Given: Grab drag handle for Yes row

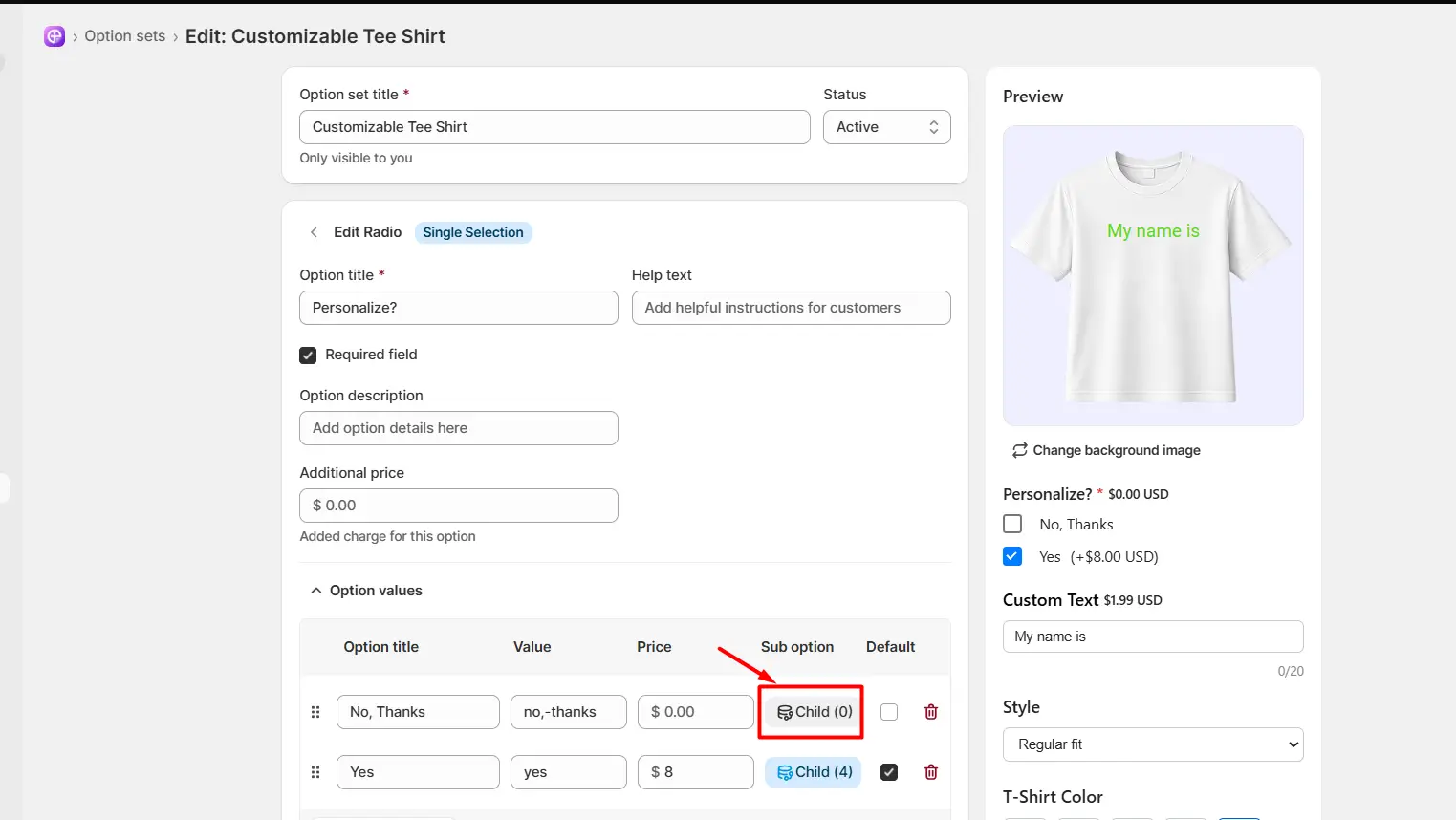Looking at the screenshot, I should [315, 772].
